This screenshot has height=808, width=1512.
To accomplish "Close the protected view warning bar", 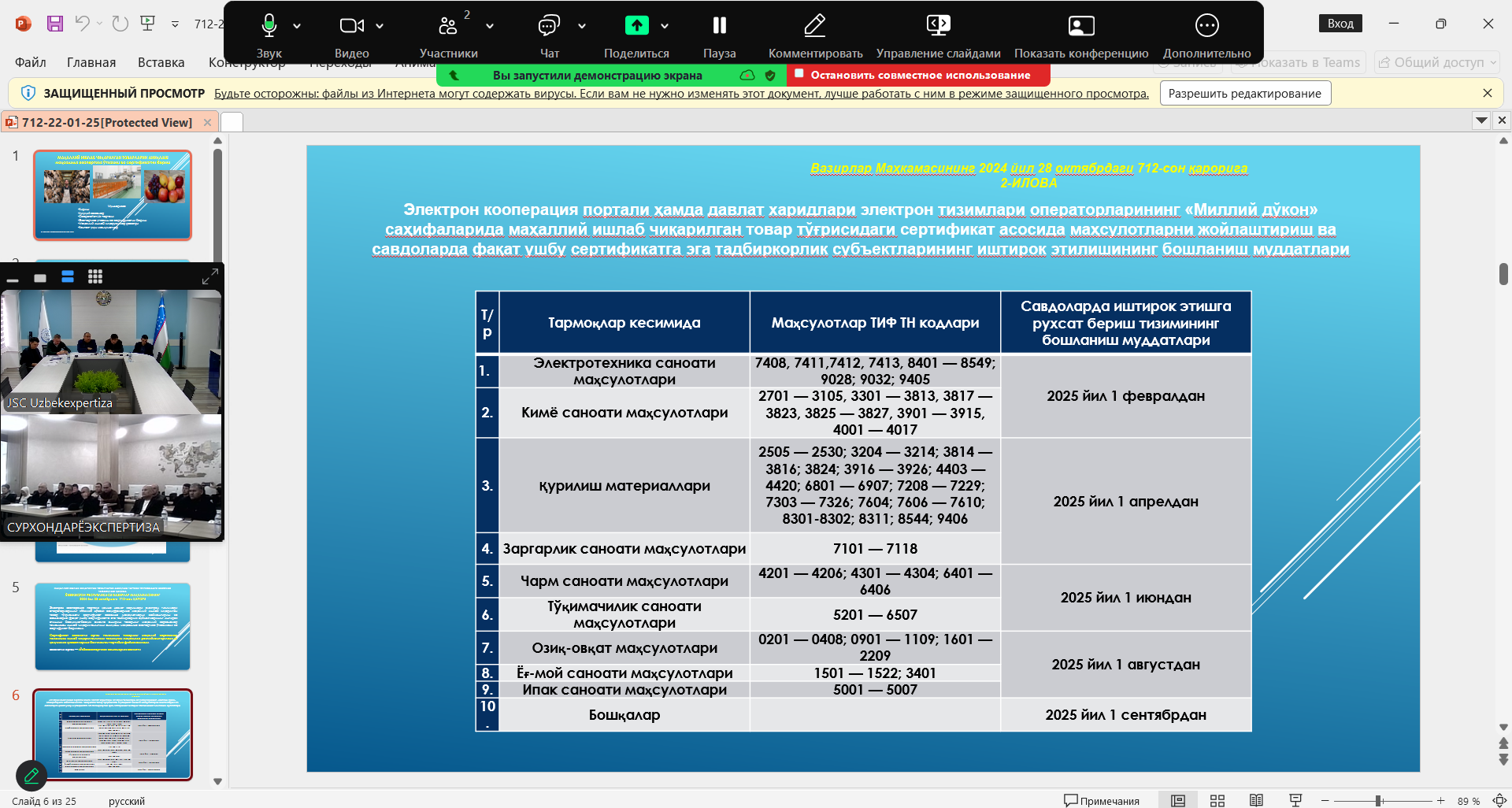I will [1487, 93].
